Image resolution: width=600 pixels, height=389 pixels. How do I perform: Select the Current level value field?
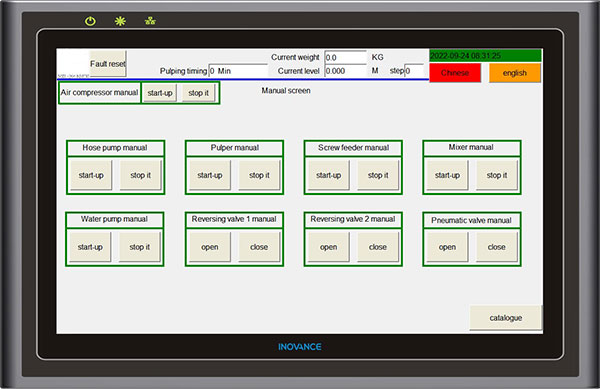point(345,71)
